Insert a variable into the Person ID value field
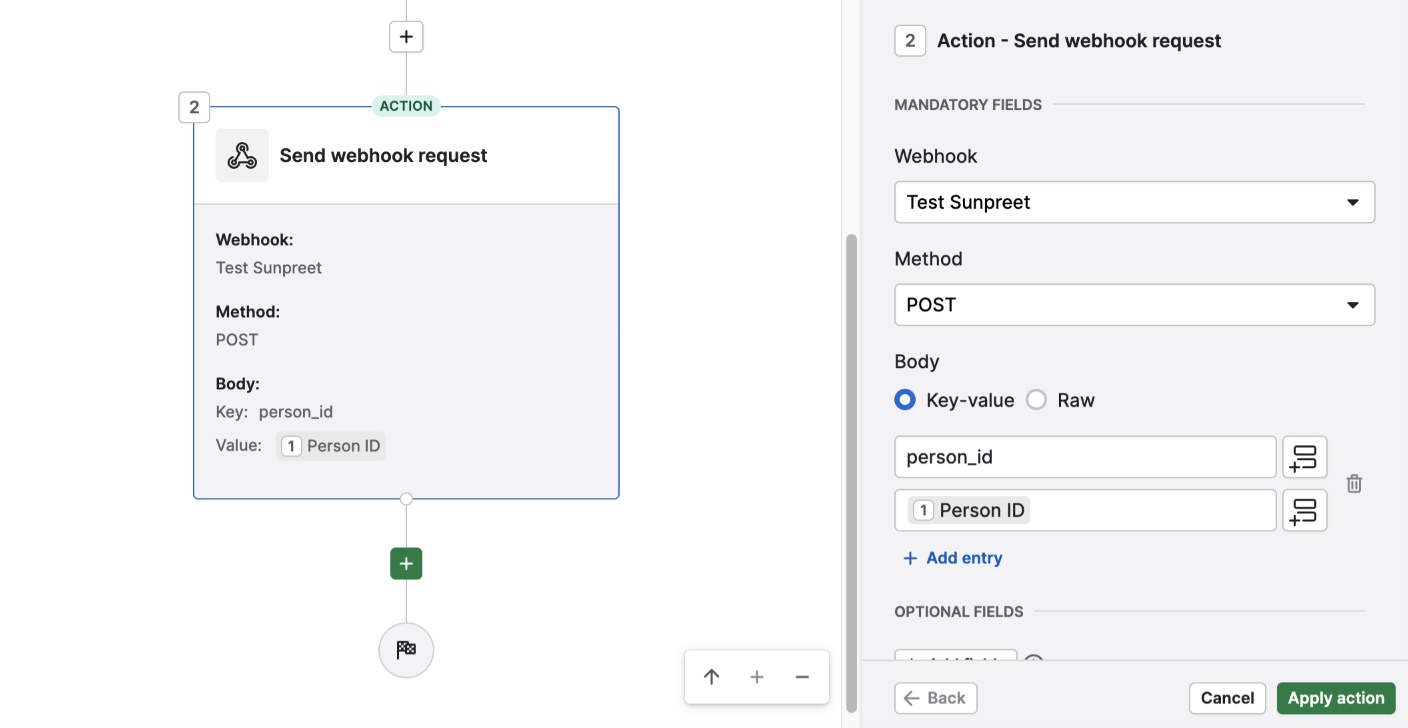This screenshot has width=1408, height=728. pyautogui.click(x=1304, y=510)
